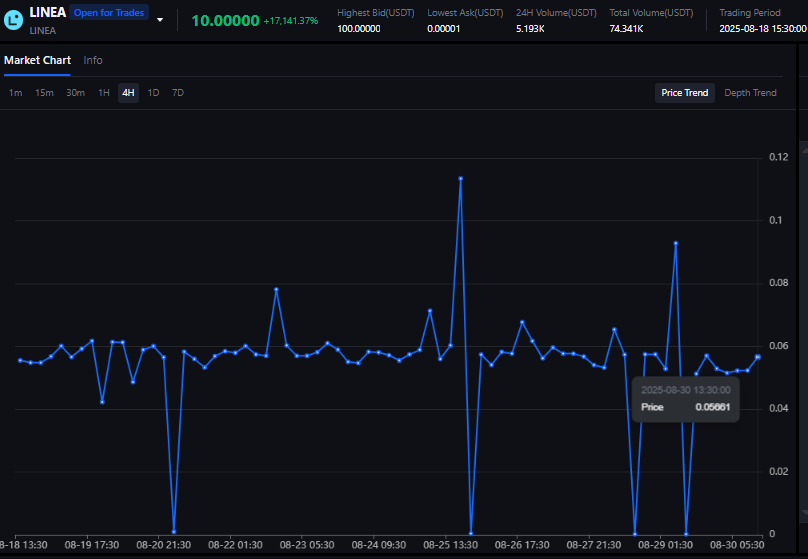This screenshot has width=808, height=559.
Task: Select the 1m chart interval
Action: pyautogui.click(x=15, y=93)
